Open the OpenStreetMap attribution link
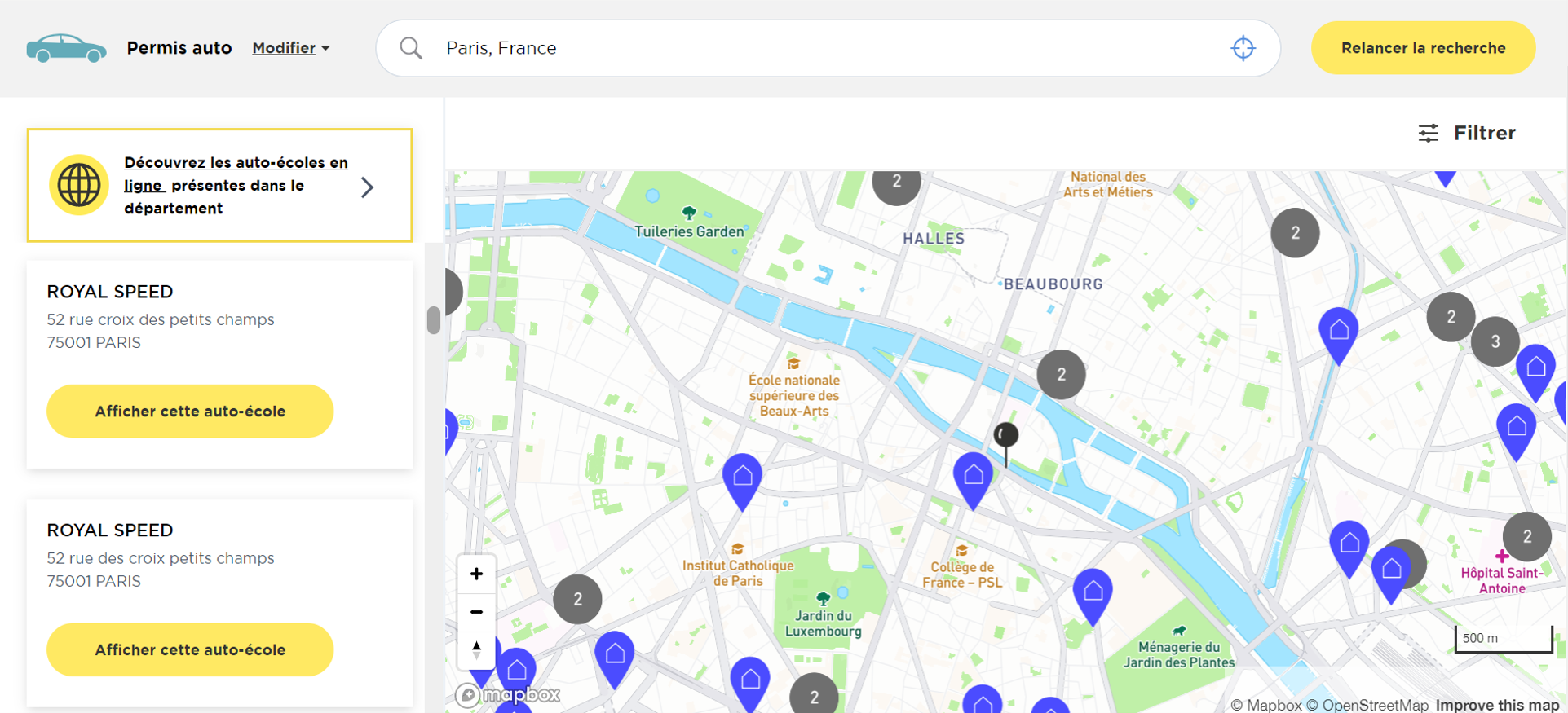This screenshot has width=1568, height=713. pyautogui.click(x=1367, y=705)
